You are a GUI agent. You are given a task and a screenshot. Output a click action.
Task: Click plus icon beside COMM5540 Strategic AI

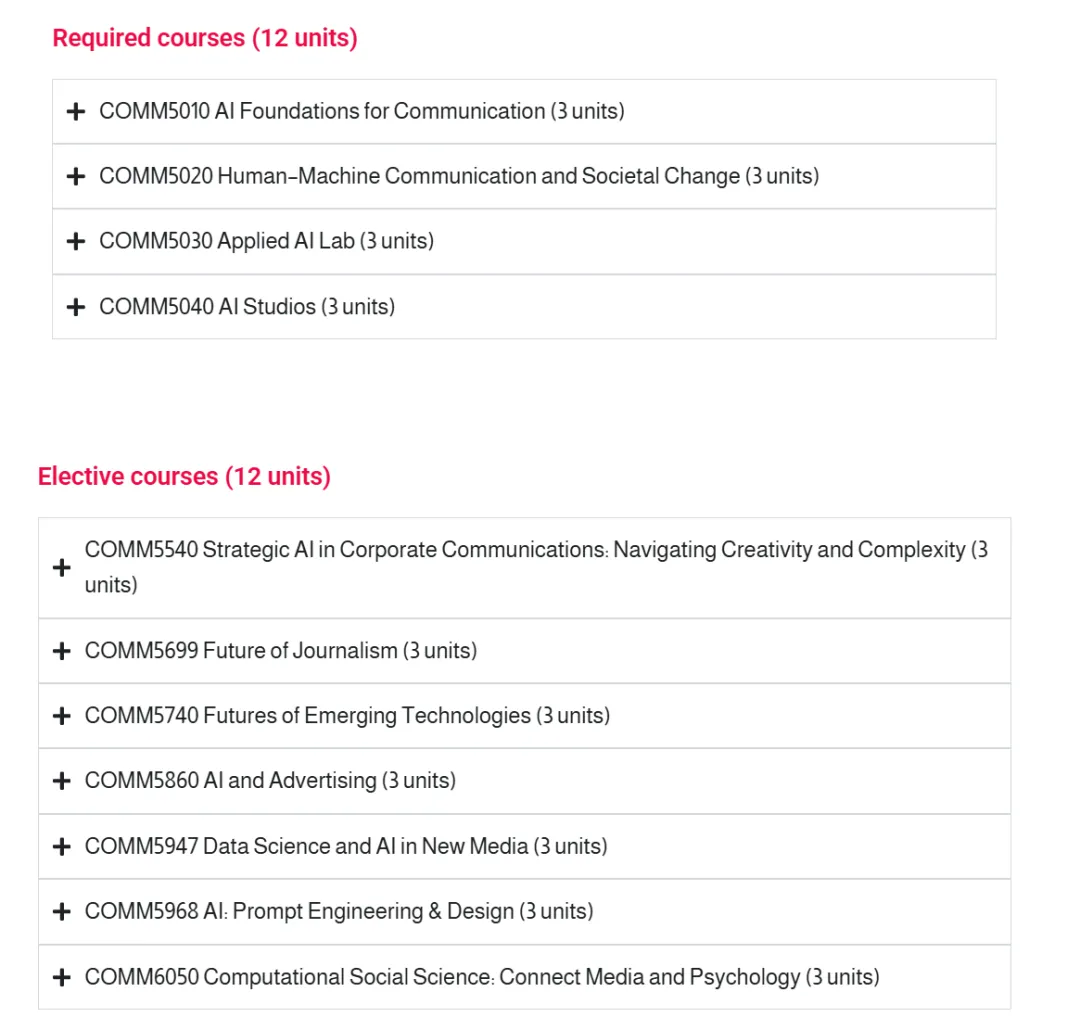(62, 568)
